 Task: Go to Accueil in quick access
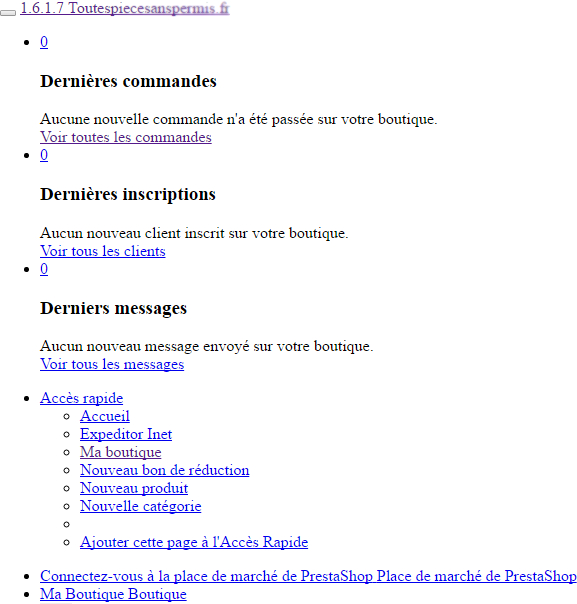(105, 416)
